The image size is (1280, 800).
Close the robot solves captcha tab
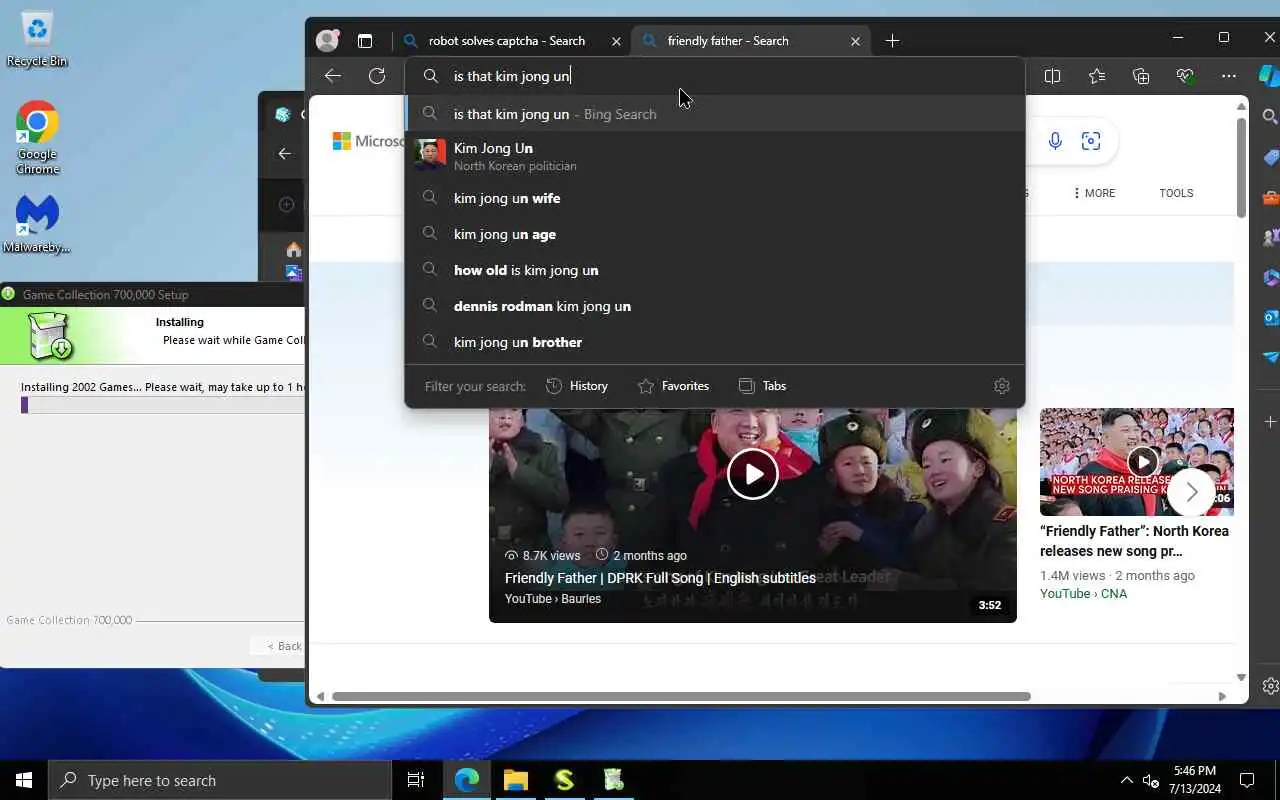pyautogui.click(x=616, y=41)
